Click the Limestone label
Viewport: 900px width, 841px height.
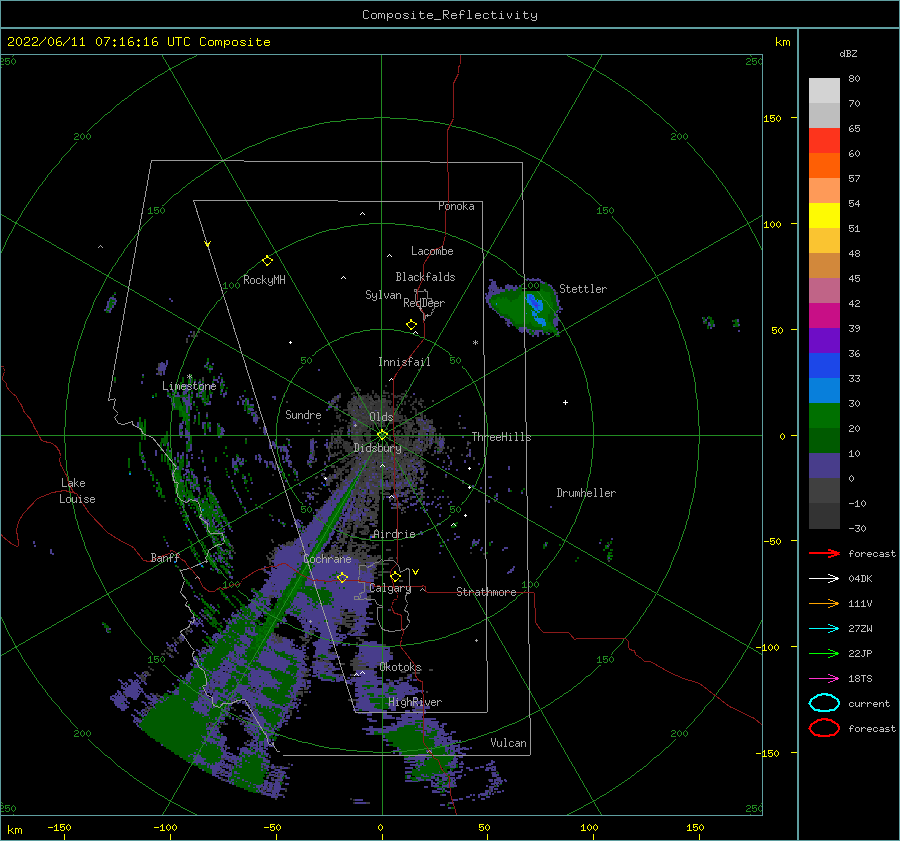pyautogui.click(x=189, y=386)
